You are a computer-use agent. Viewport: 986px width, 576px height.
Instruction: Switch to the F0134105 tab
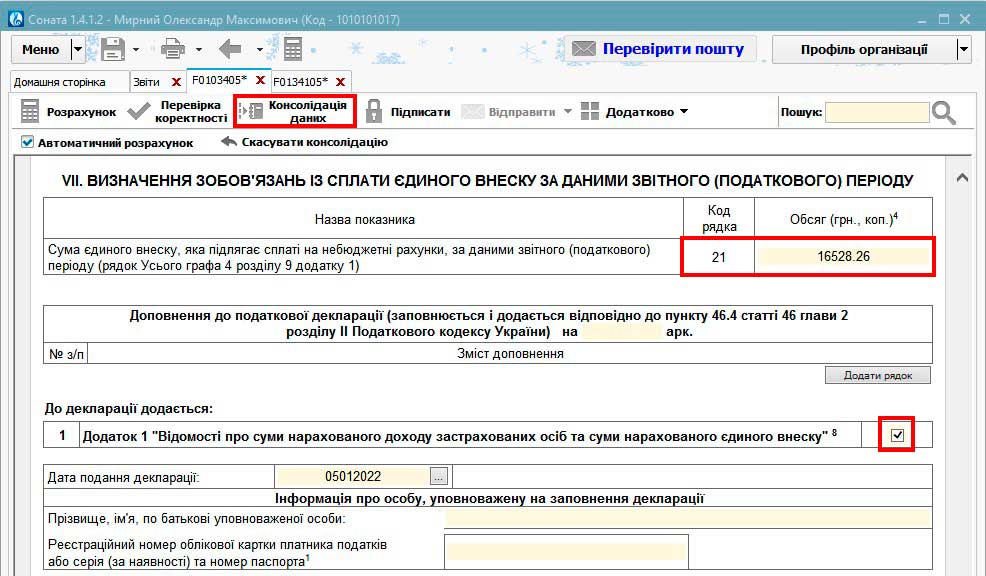pos(300,81)
